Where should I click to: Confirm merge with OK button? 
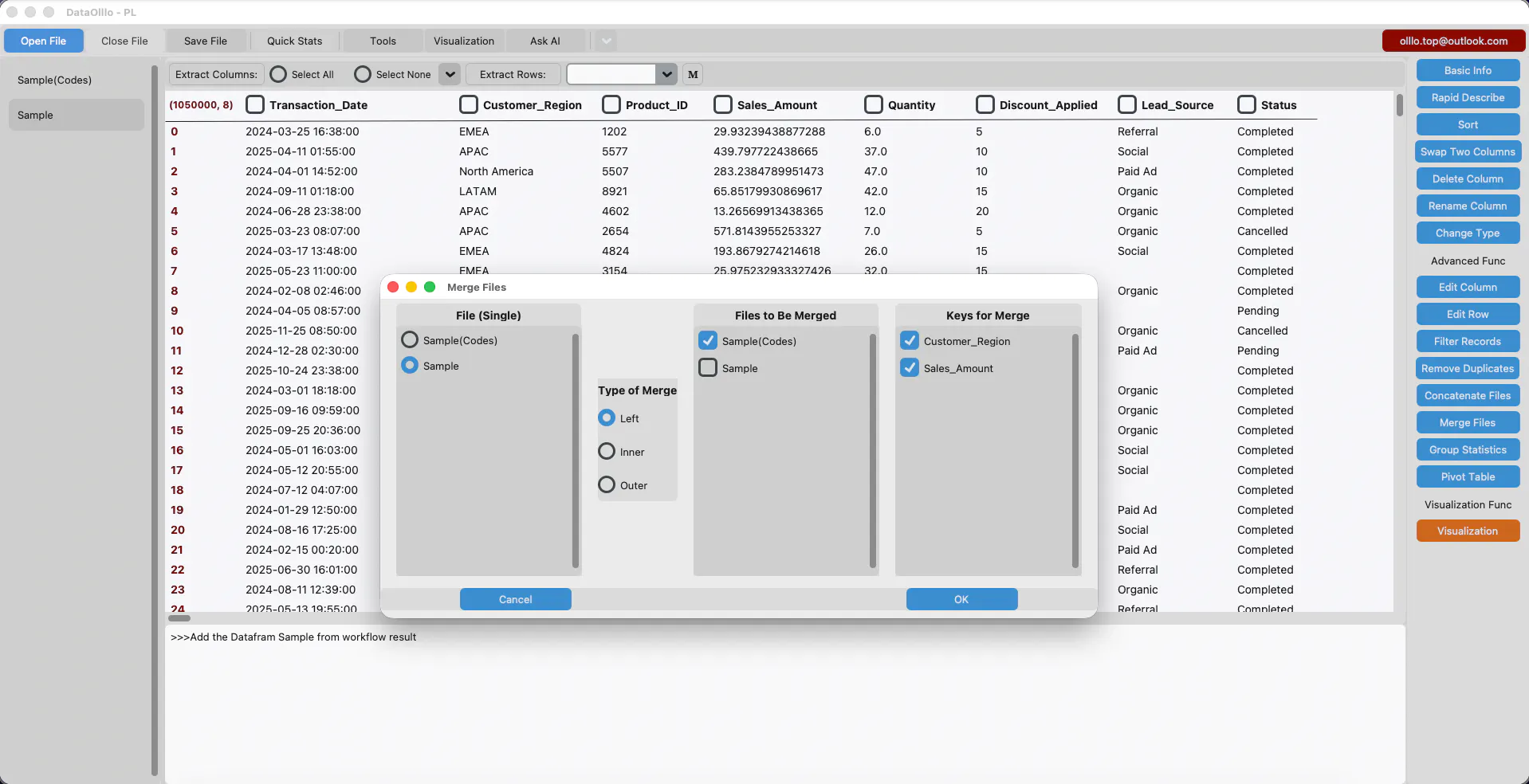(961, 599)
